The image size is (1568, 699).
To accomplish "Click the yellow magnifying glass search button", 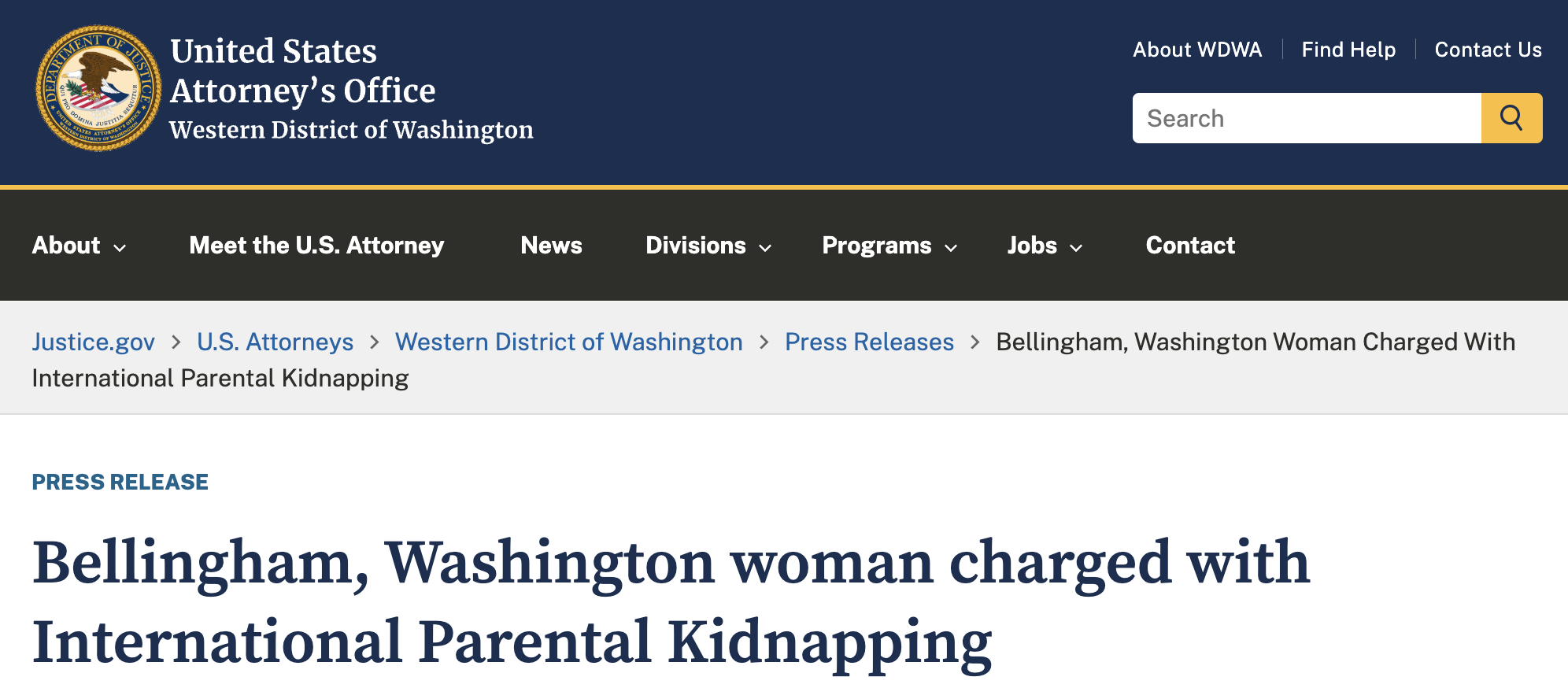I will (x=1511, y=118).
